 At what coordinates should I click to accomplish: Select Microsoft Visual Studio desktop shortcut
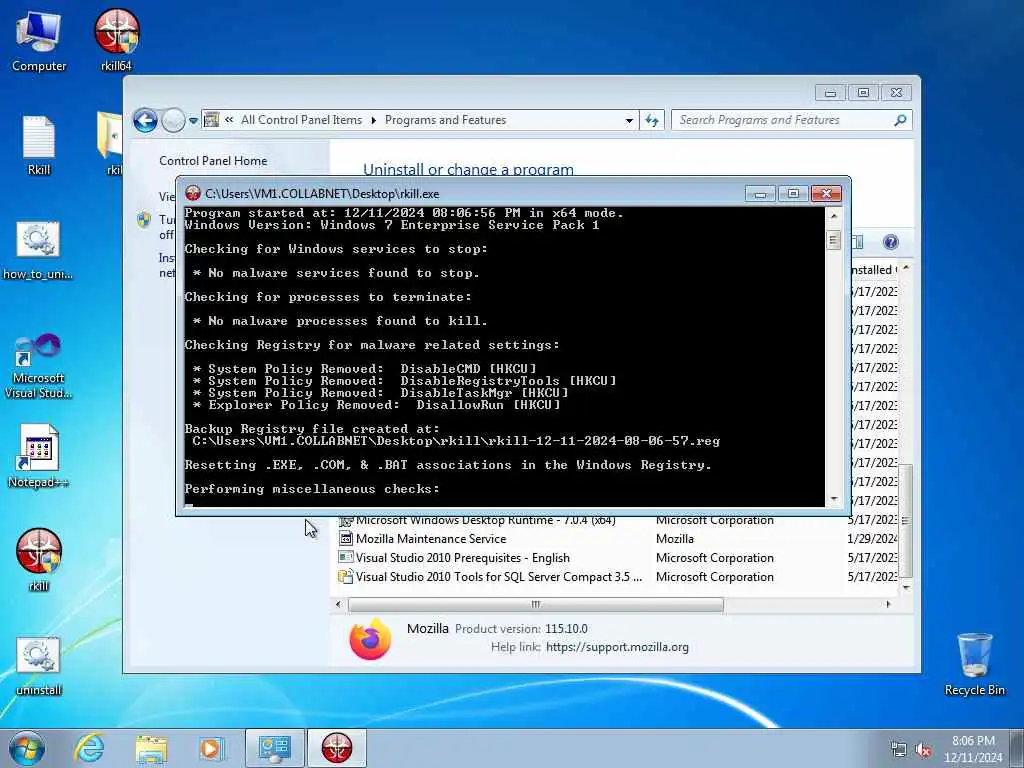coord(38,366)
